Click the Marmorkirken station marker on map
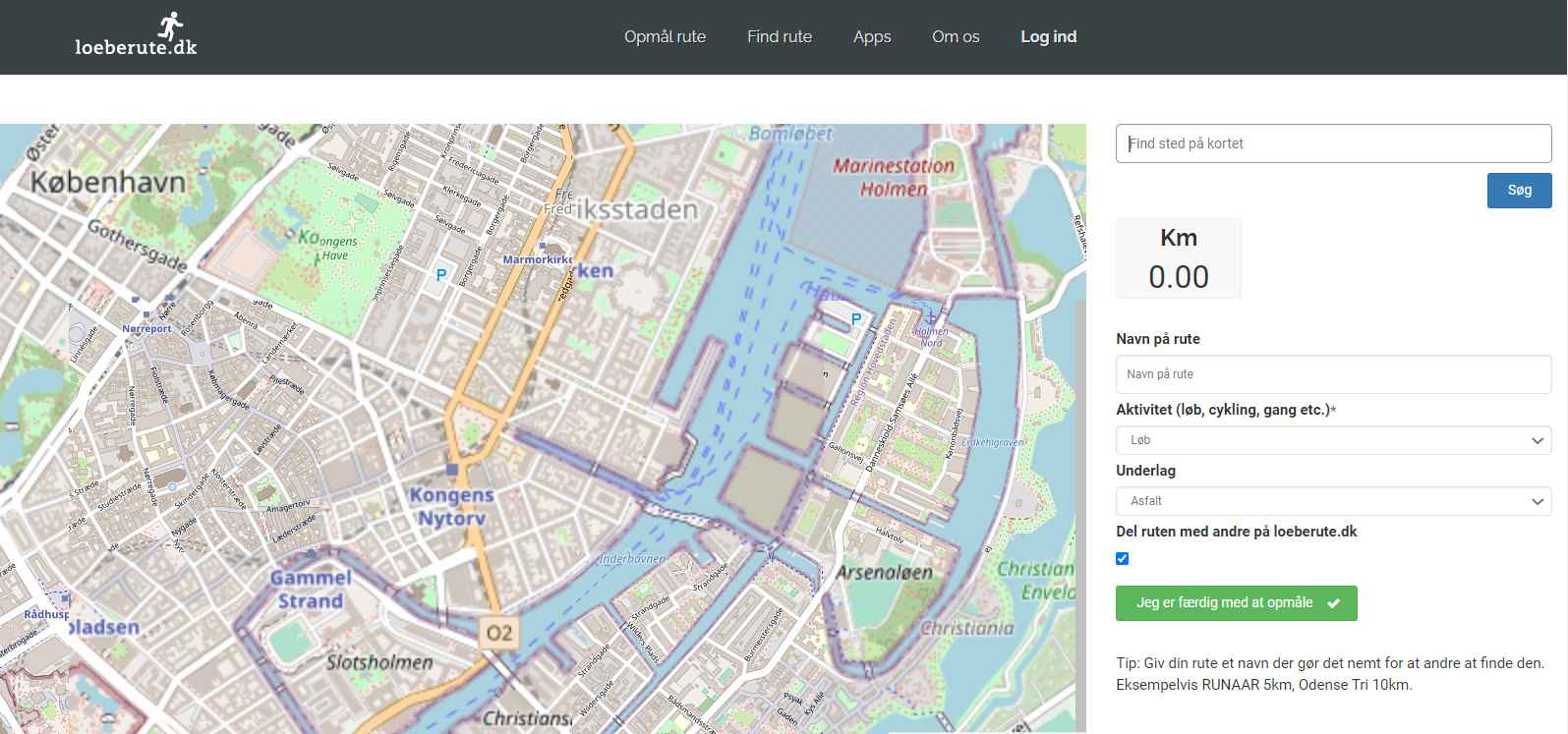This screenshot has width=1568, height=734. (542, 246)
